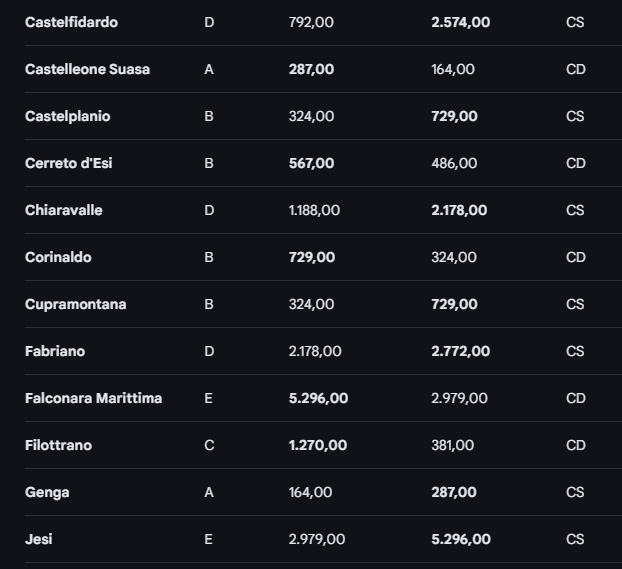
Task: Select the Castelleone Suasa row label
Action: 87,69
